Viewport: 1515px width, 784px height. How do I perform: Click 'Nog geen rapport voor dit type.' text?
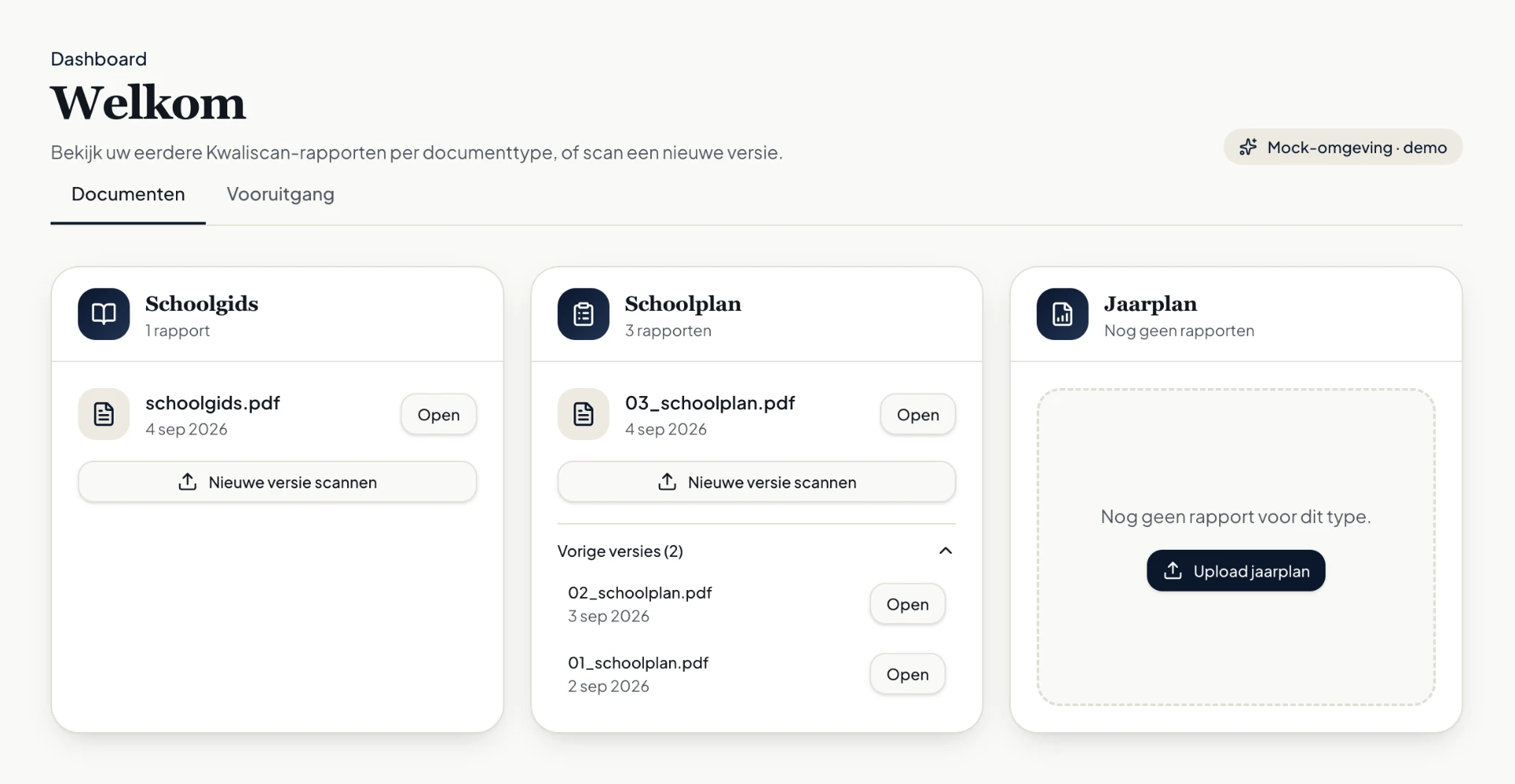click(1236, 517)
